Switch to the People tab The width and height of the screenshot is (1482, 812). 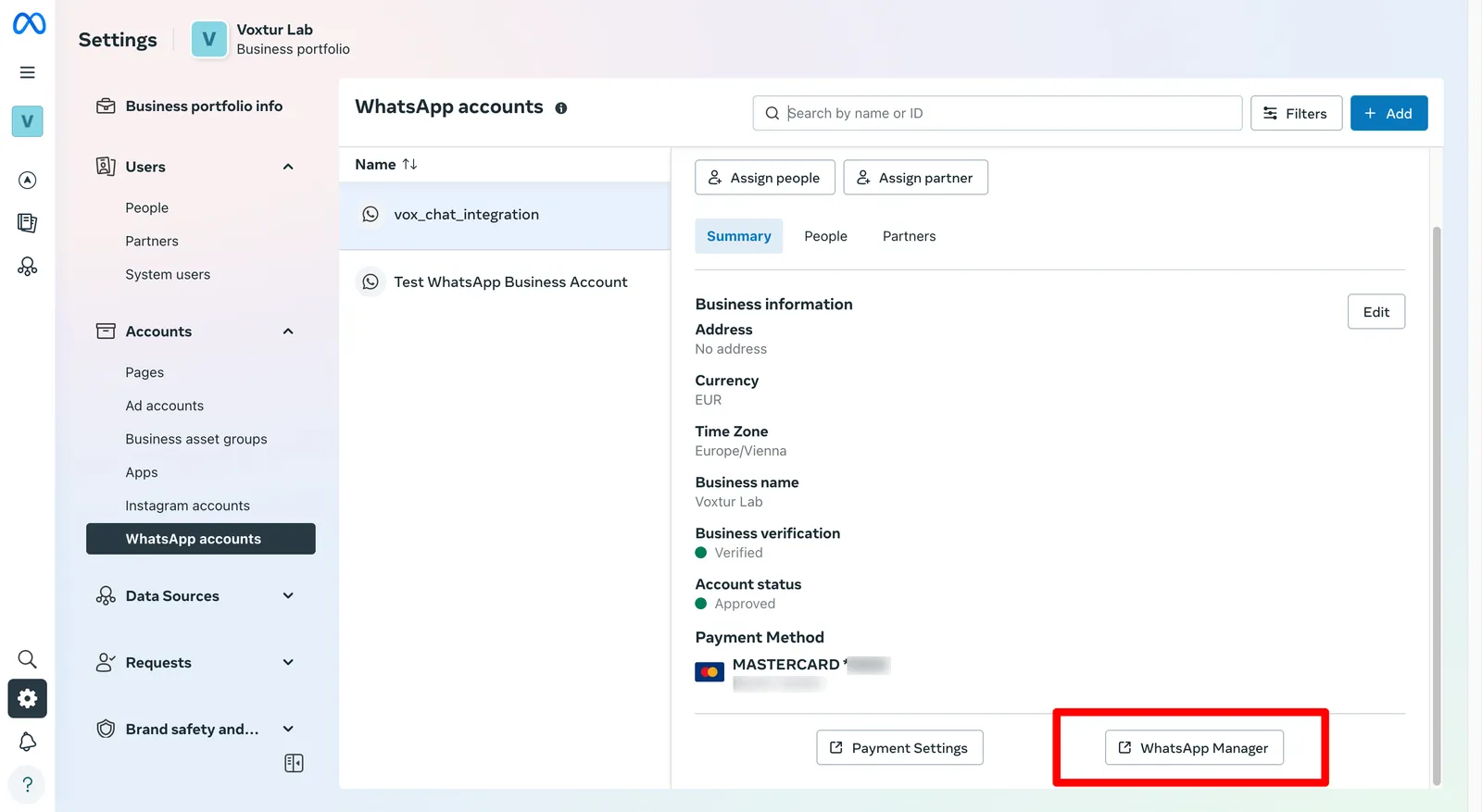[x=826, y=236]
